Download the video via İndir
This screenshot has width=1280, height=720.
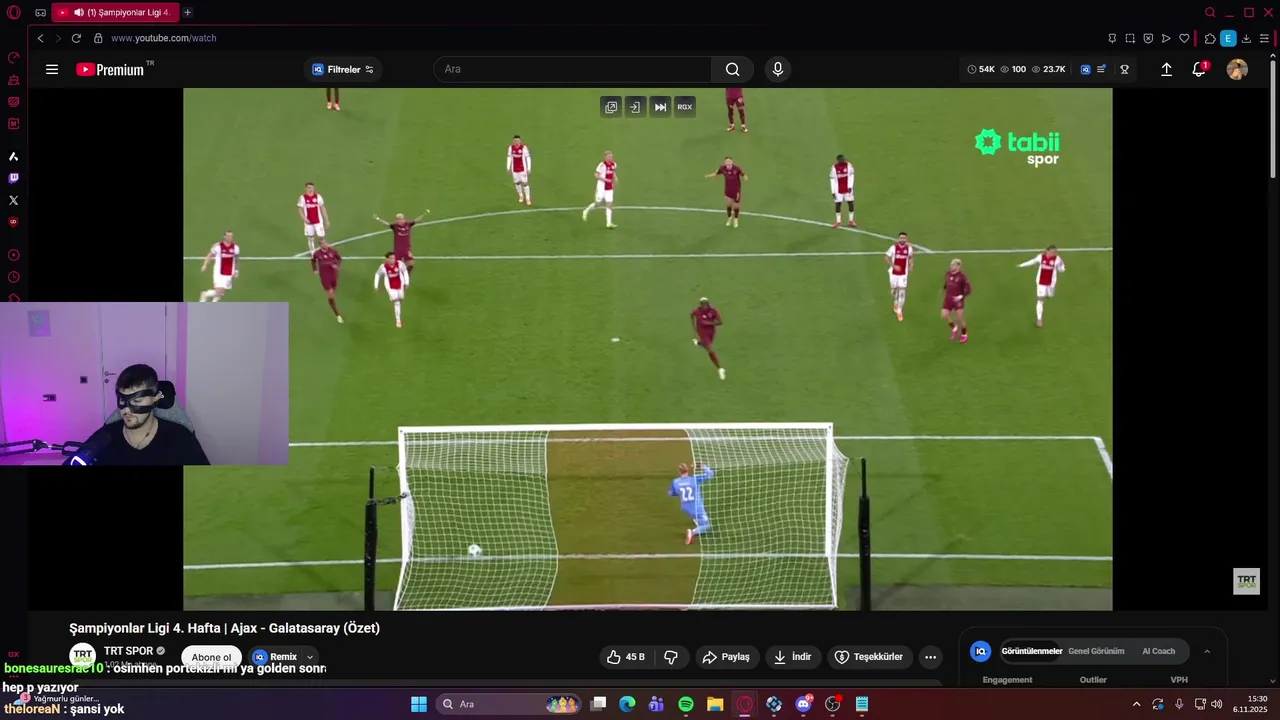point(793,657)
